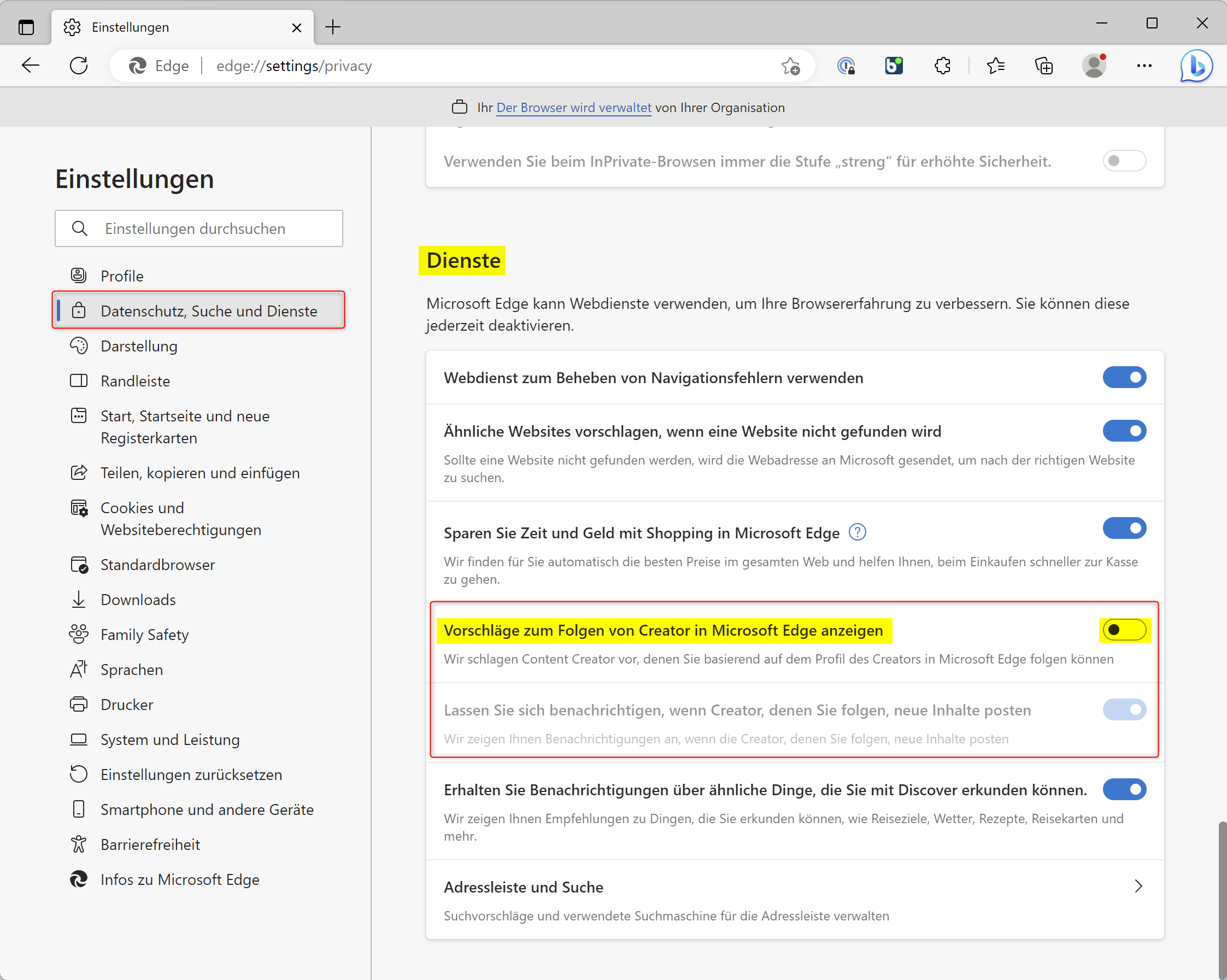
Task: Open System und Leistung settings
Action: (x=198, y=740)
